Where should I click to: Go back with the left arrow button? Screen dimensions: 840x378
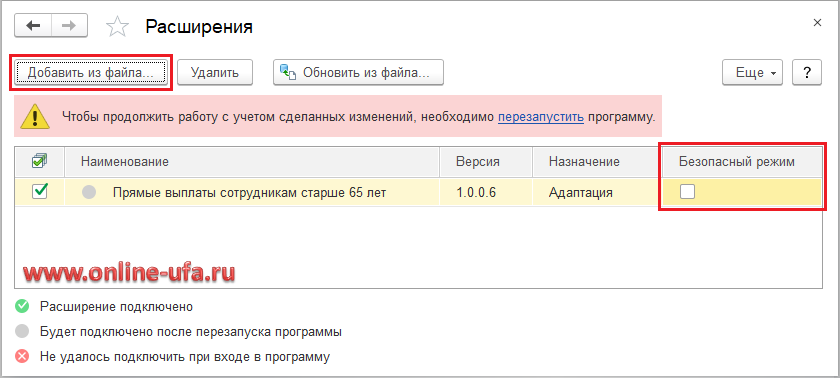tap(33, 26)
